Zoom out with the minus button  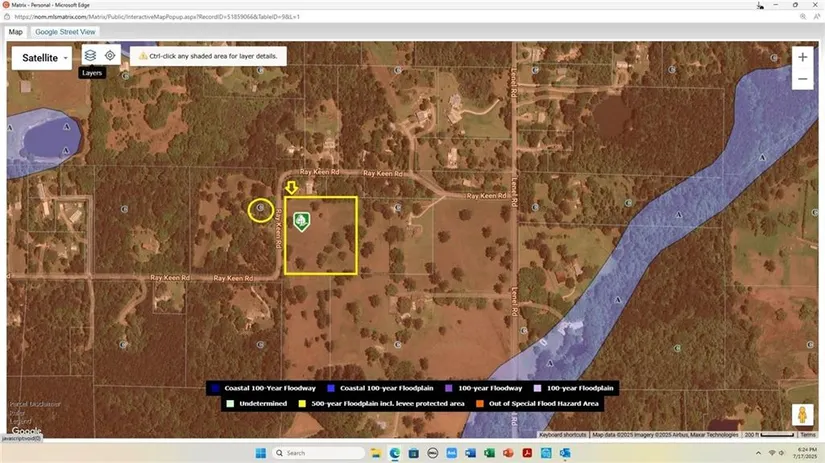[x=802, y=80]
